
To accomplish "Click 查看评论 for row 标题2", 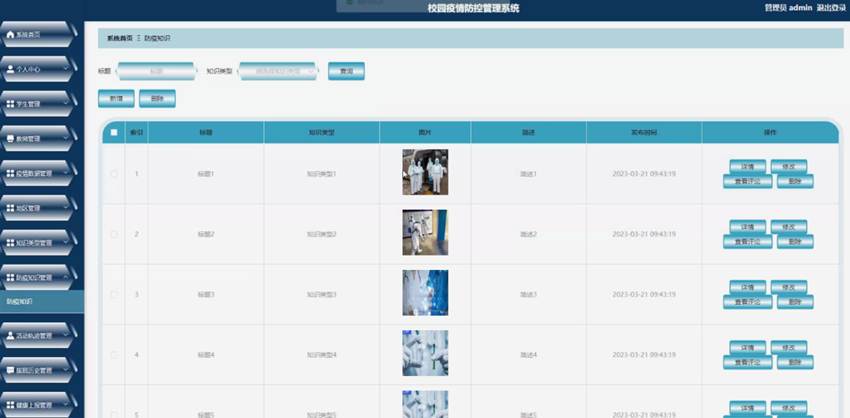I will [x=748, y=242].
